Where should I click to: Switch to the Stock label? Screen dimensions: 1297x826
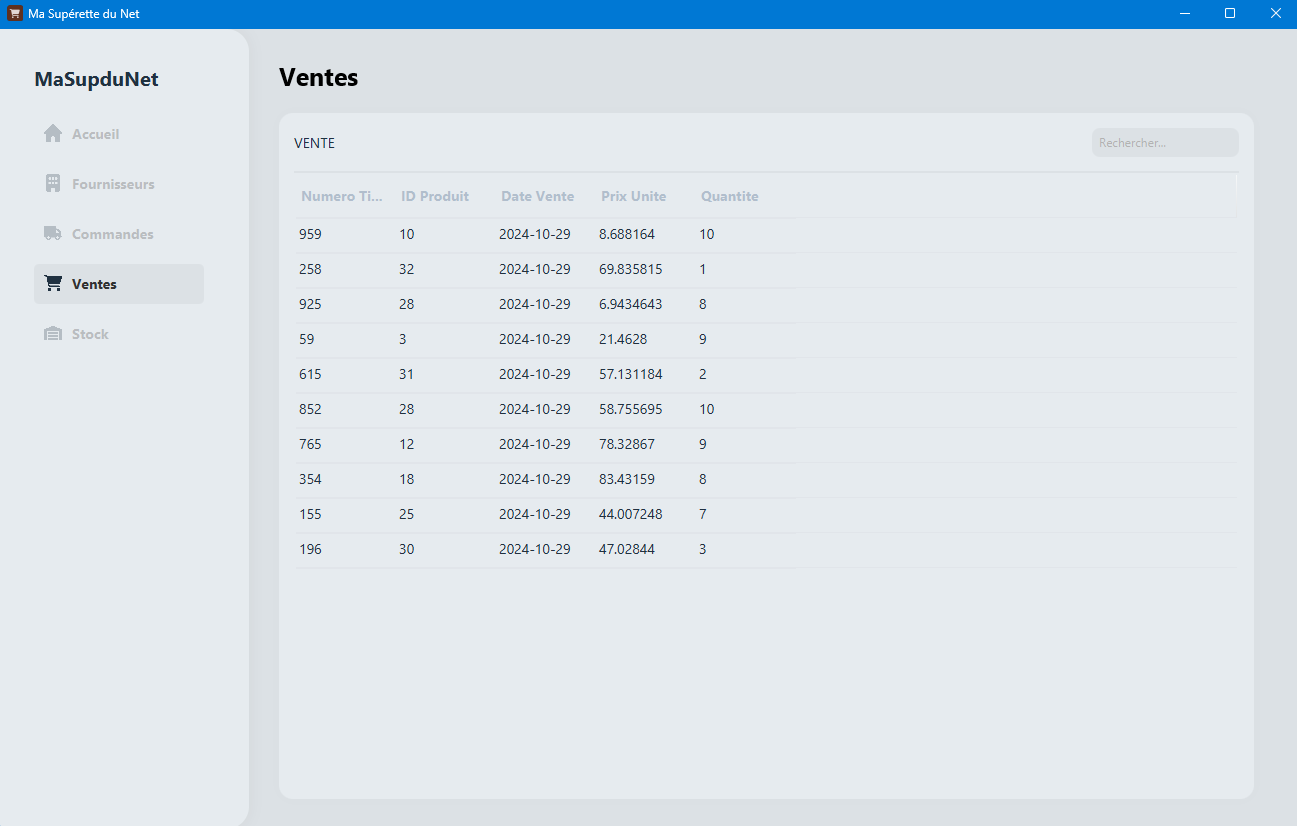[90, 334]
